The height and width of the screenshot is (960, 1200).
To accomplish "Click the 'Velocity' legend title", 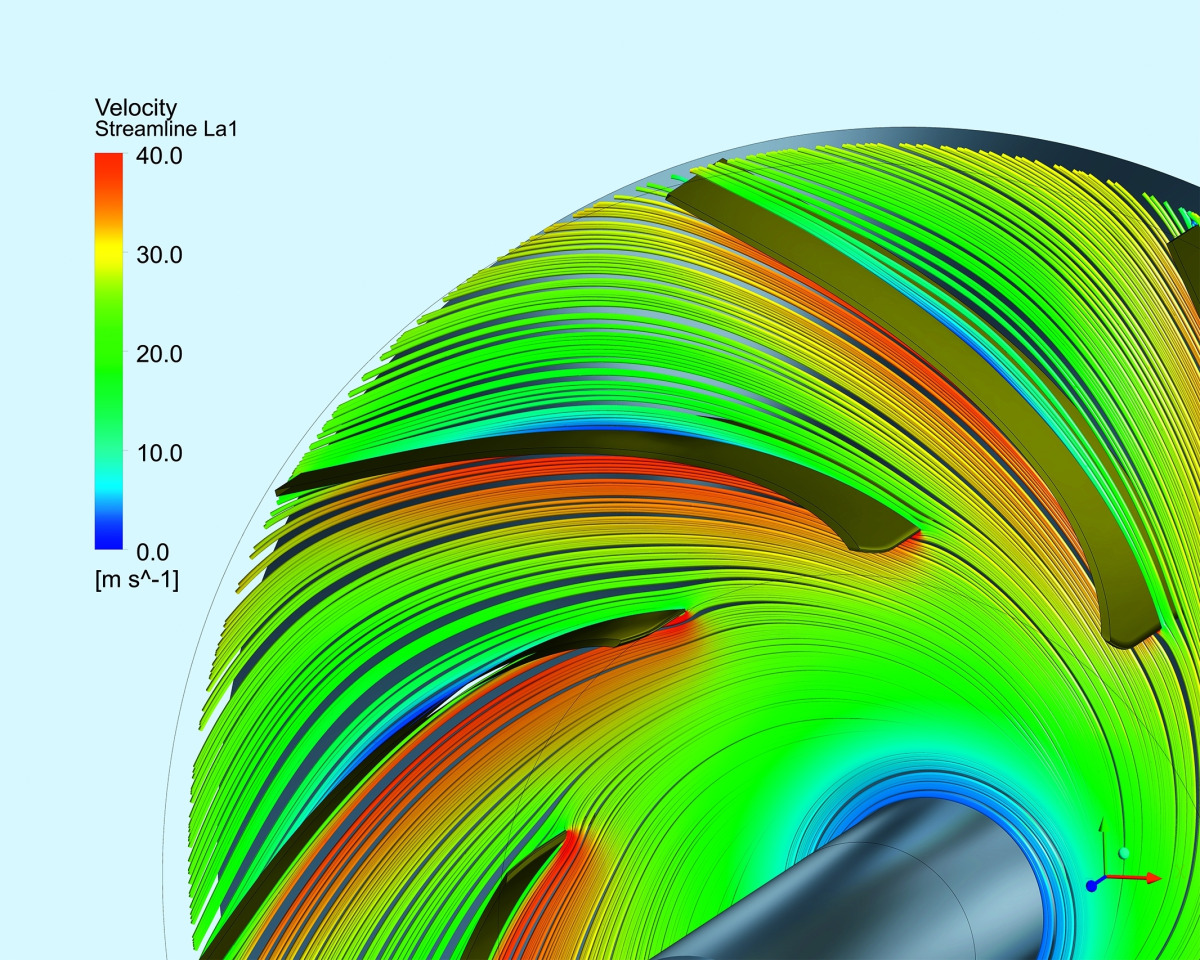I will click(135, 107).
